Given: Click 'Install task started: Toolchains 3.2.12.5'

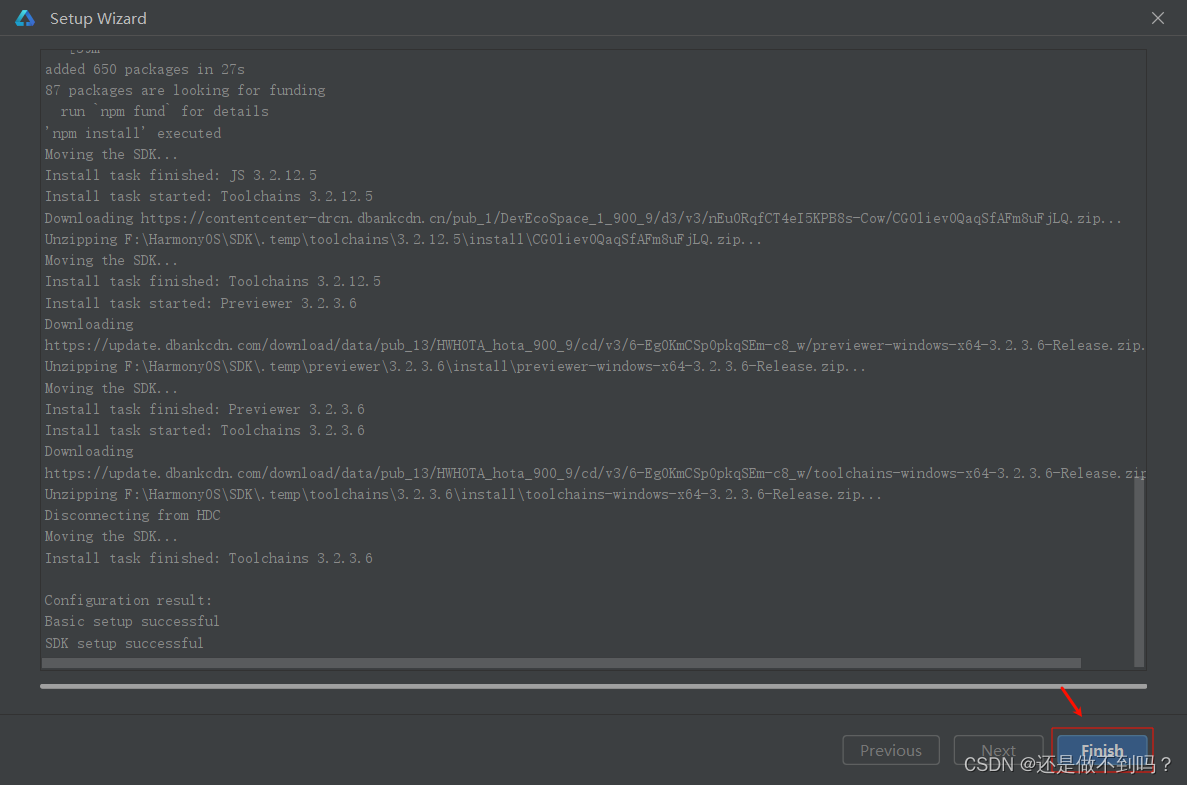Looking at the screenshot, I should pyautogui.click(x=209, y=196).
